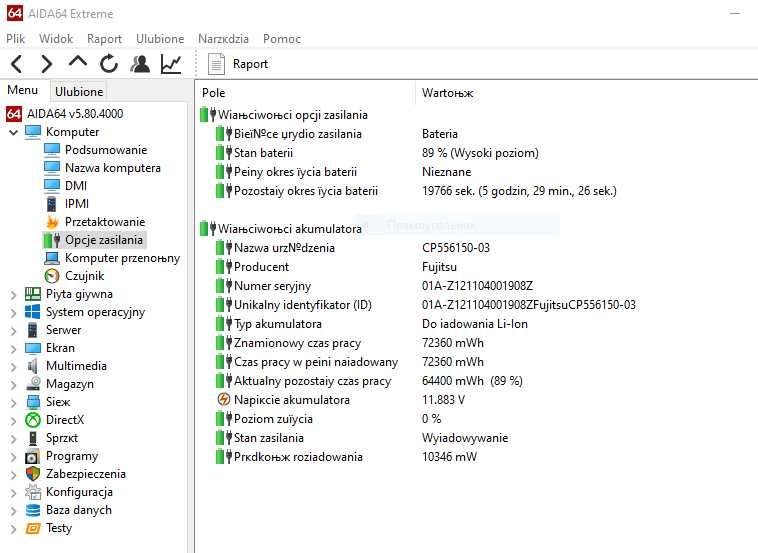Select Podsumowanie in the tree
The image size is (758, 553).
106,150
